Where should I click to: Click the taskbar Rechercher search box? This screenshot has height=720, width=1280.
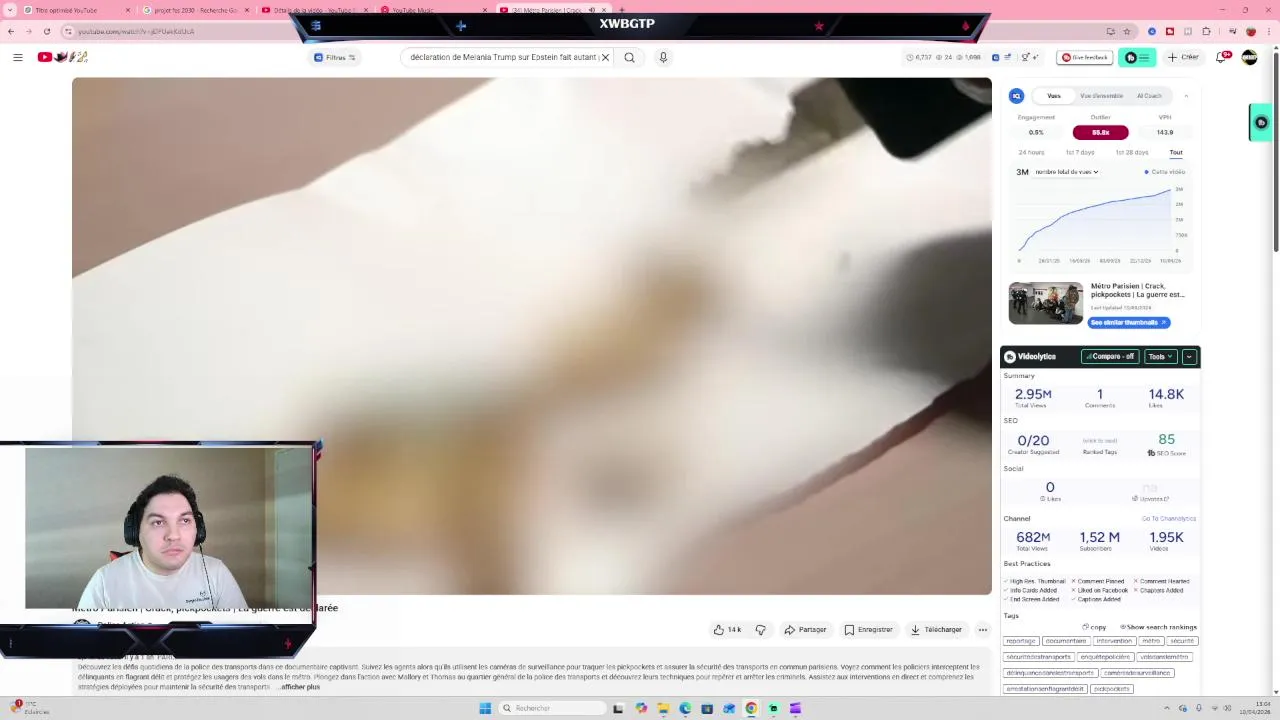coord(552,708)
